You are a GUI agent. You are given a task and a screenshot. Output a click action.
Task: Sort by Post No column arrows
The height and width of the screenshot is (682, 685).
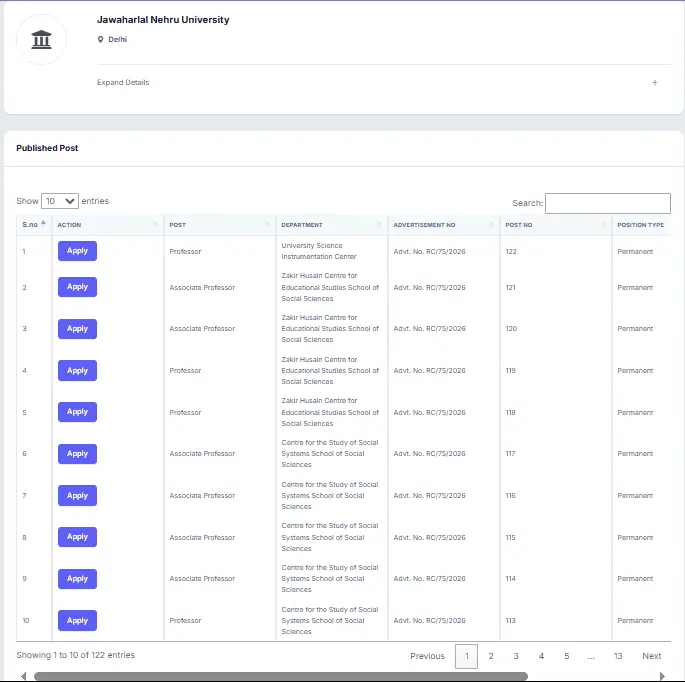[x=603, y=225]
